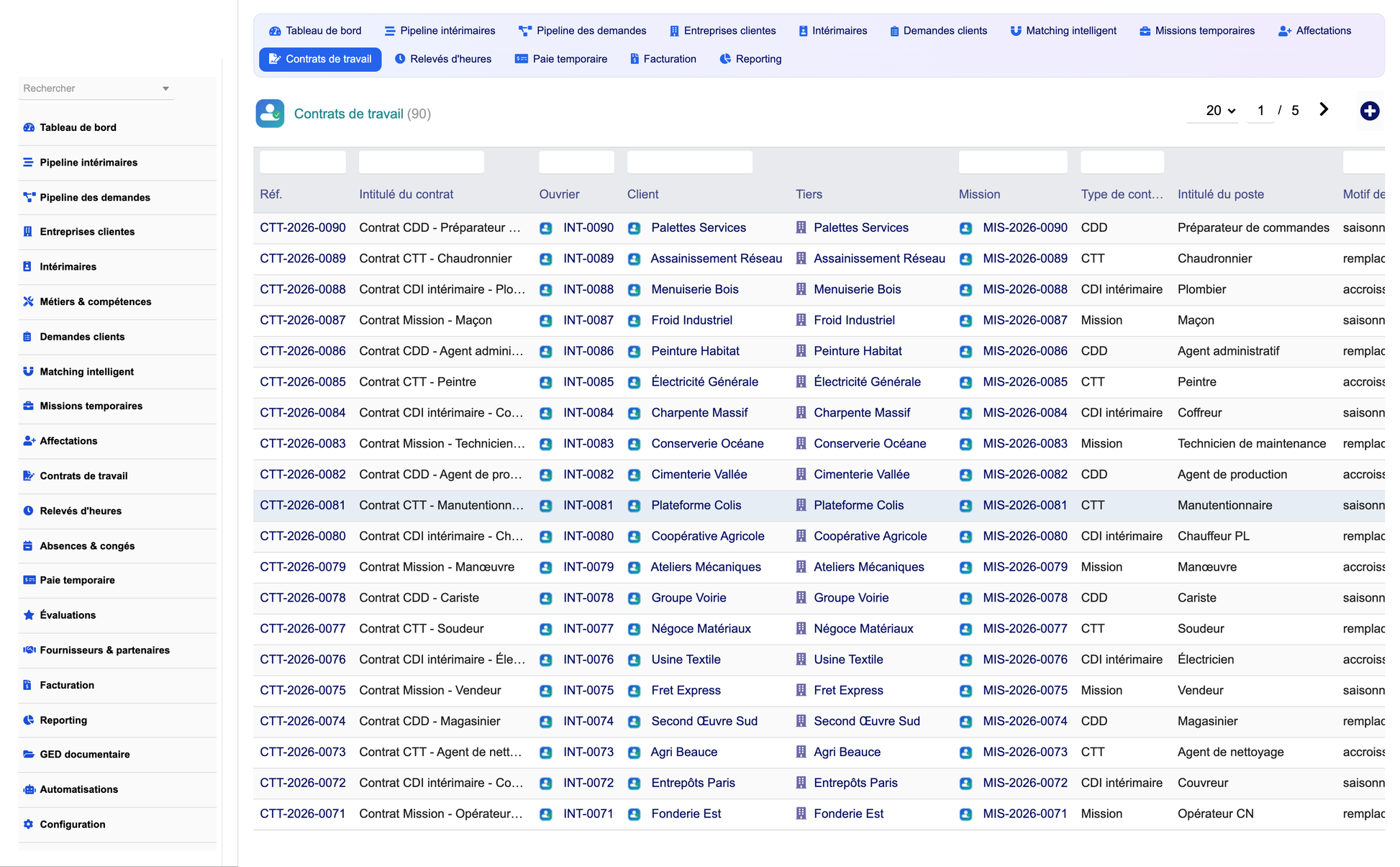Click the Tiers column header

[809, 194]
